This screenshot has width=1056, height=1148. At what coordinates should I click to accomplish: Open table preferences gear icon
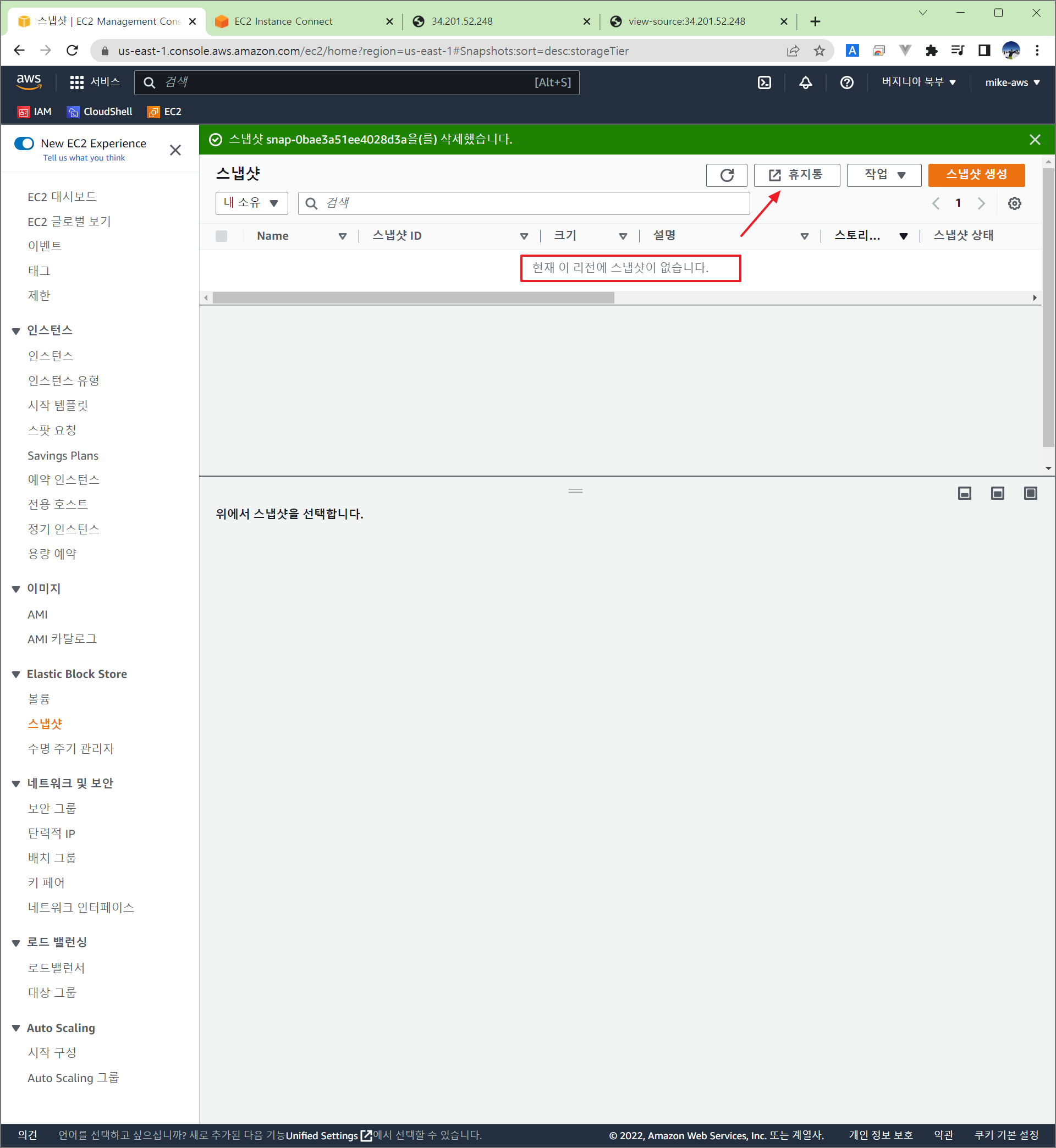point(1014,203)
